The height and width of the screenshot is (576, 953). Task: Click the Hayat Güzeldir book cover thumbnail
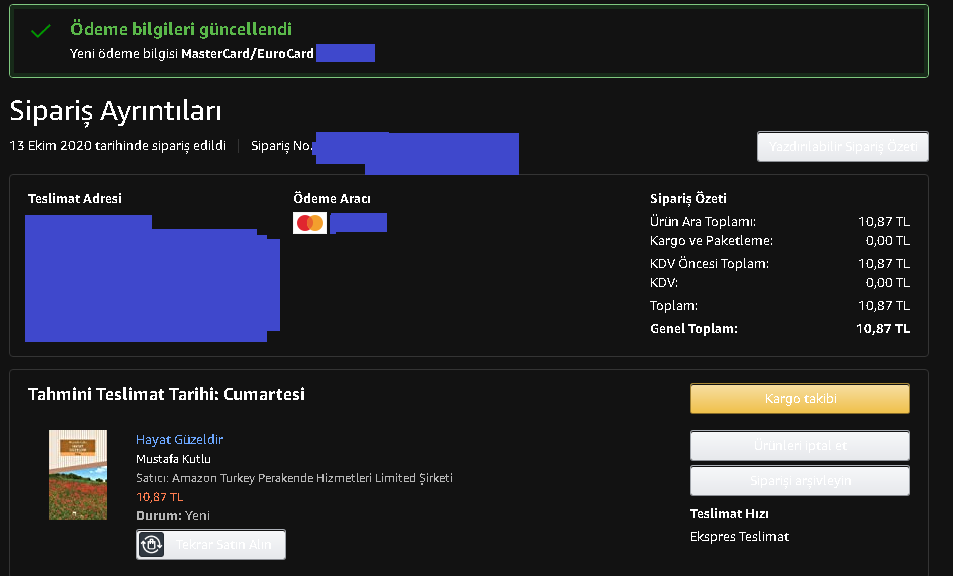click(78, 475)
